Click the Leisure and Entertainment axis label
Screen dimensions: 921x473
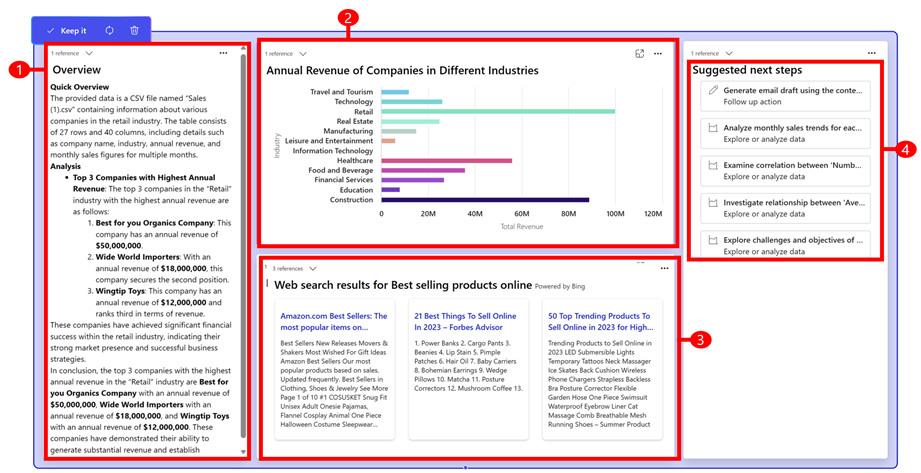point(329,141)
